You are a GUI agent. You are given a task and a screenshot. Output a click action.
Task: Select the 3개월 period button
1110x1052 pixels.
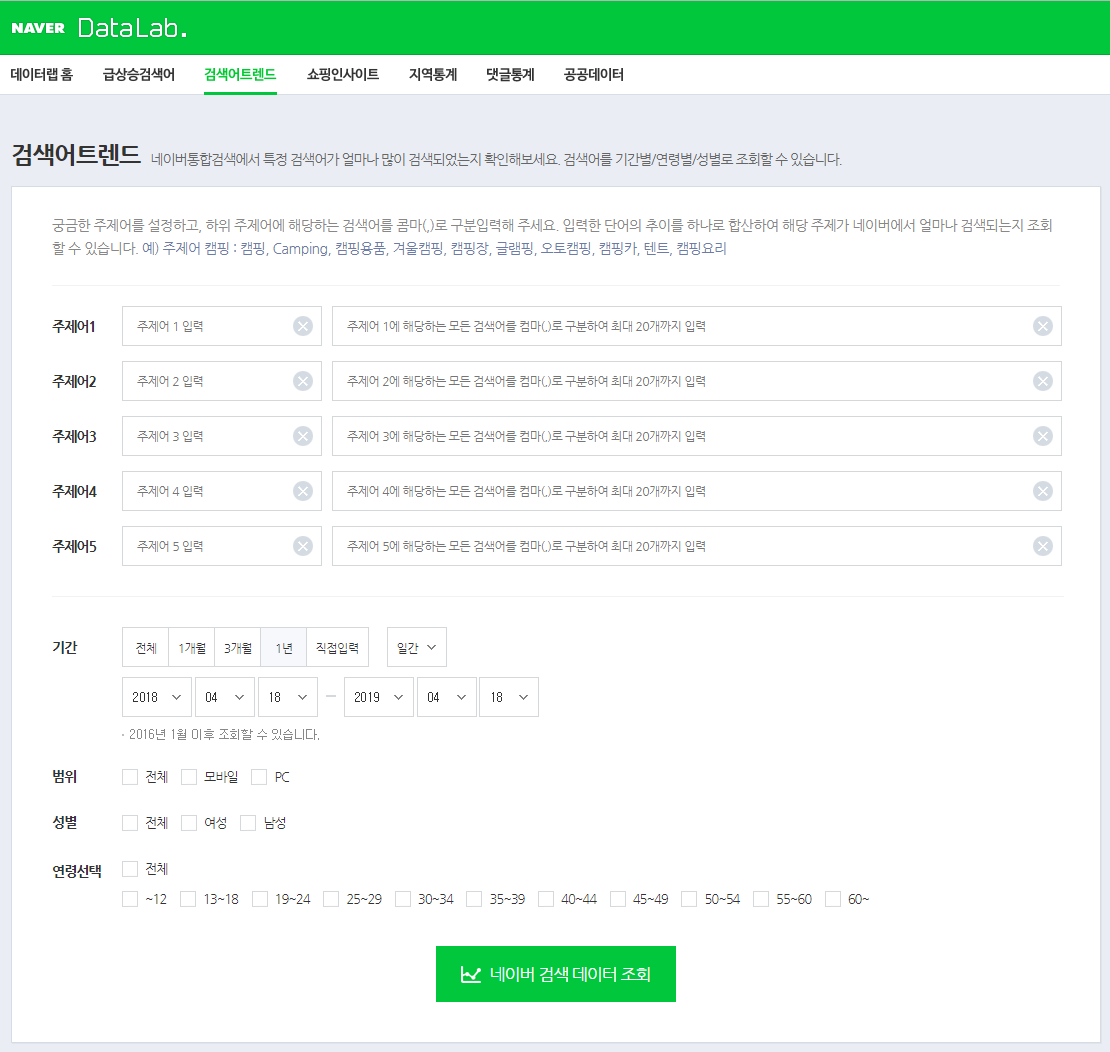238,647
